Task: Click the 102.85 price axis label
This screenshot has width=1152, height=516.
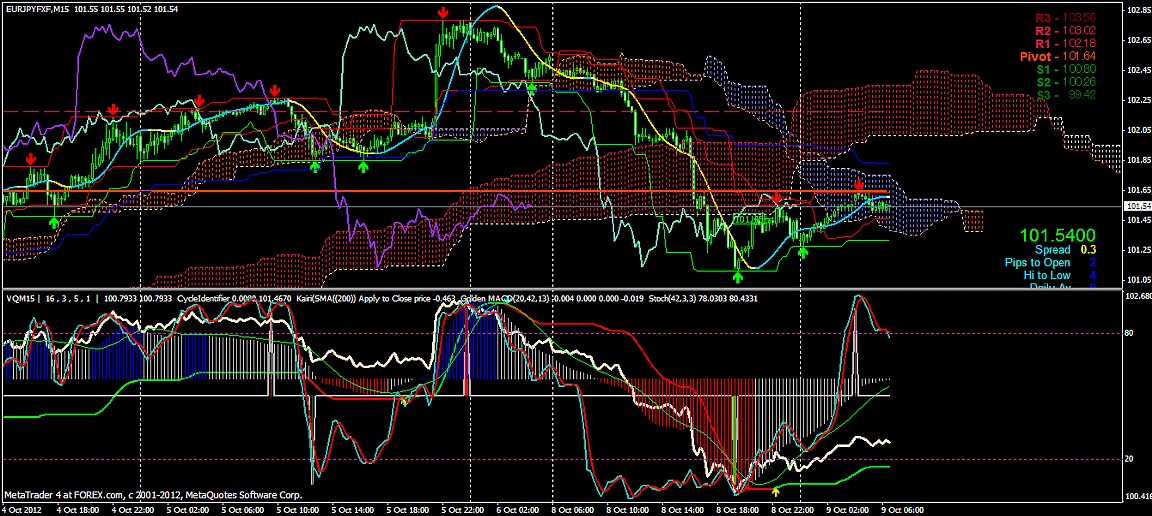Action: click(1137, 10)
